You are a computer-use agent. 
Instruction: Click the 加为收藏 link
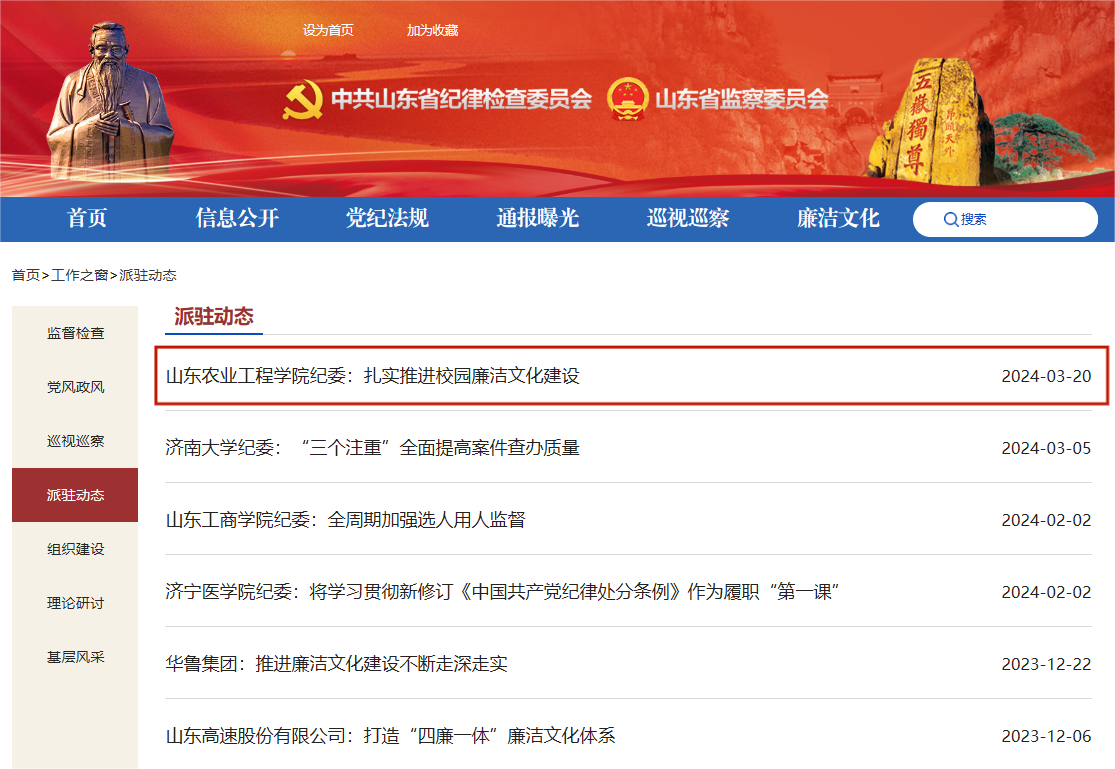point(432,30)
